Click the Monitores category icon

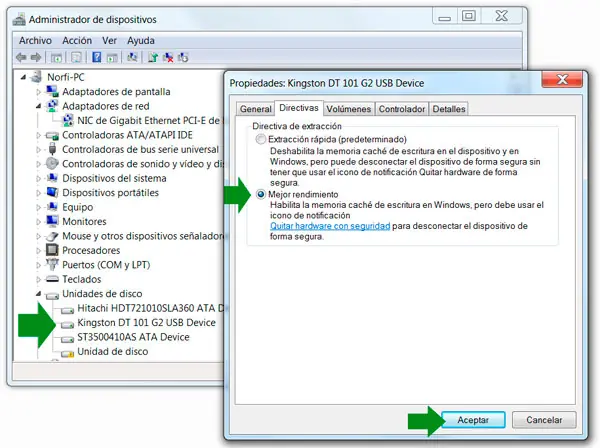tap(52, 221)
